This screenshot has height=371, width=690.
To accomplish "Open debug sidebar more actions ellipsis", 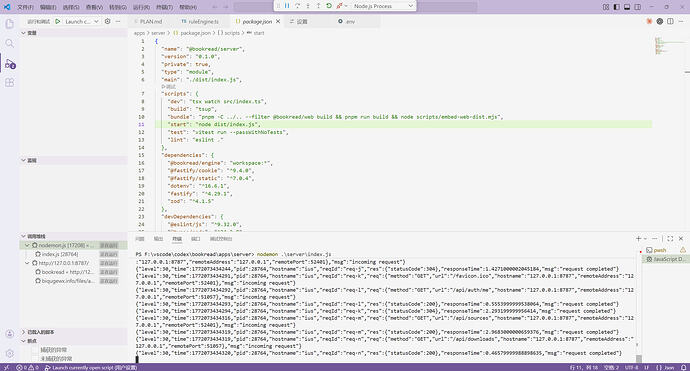I will pos(118,21).
